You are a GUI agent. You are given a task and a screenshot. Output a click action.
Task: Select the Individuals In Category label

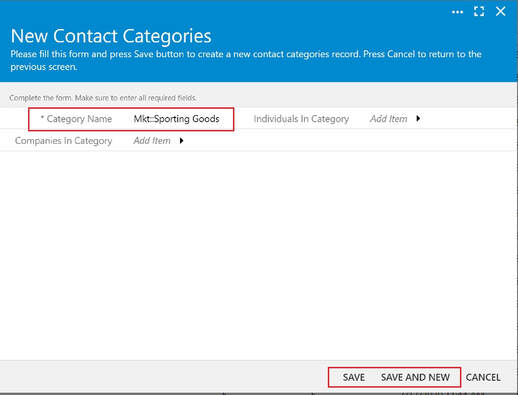click(x=301, y=119)
